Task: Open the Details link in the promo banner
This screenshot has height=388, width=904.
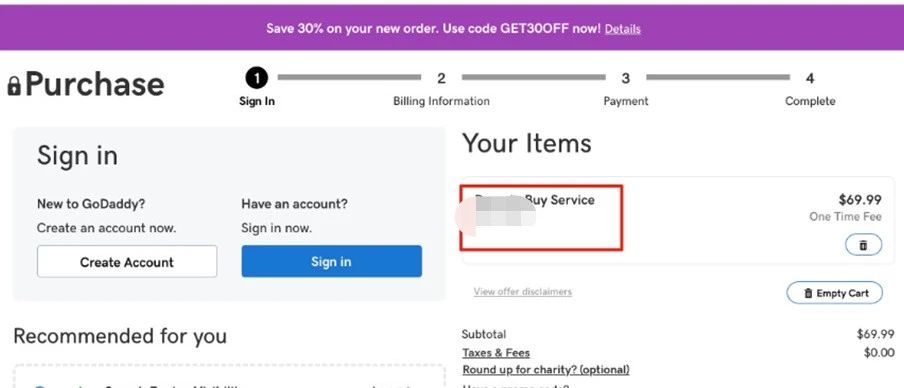Action: click(x=623, y=29)
